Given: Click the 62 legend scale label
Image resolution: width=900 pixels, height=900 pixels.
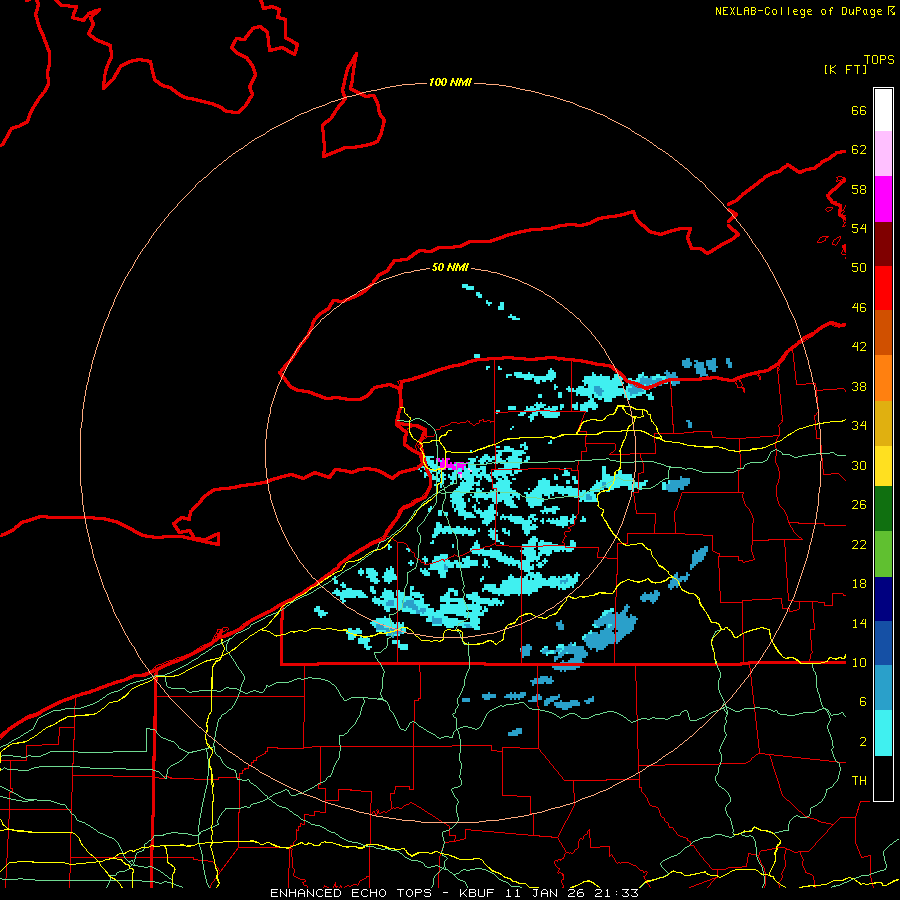Looking at the screenshot, I should click(x=859, y=150).
